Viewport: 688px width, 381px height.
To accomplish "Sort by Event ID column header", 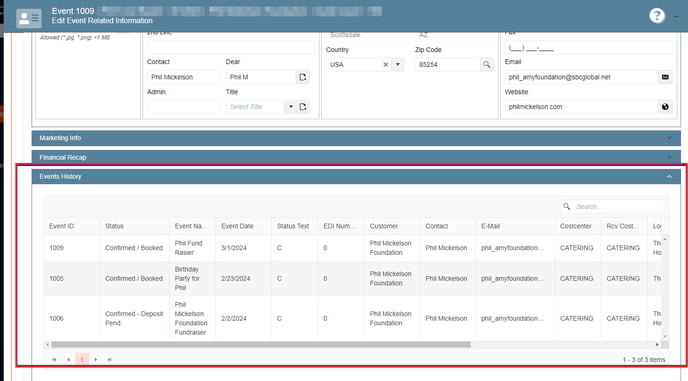I will click(61, 226).
